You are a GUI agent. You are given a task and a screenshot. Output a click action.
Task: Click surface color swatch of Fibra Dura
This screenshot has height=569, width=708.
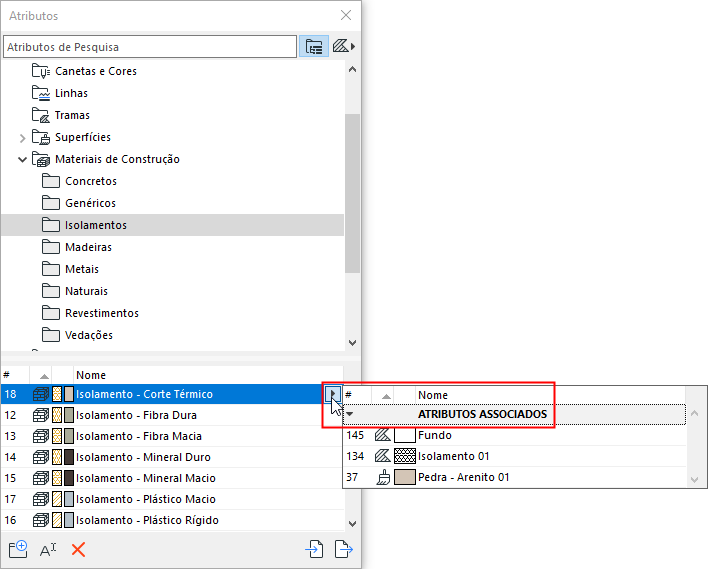69,415
